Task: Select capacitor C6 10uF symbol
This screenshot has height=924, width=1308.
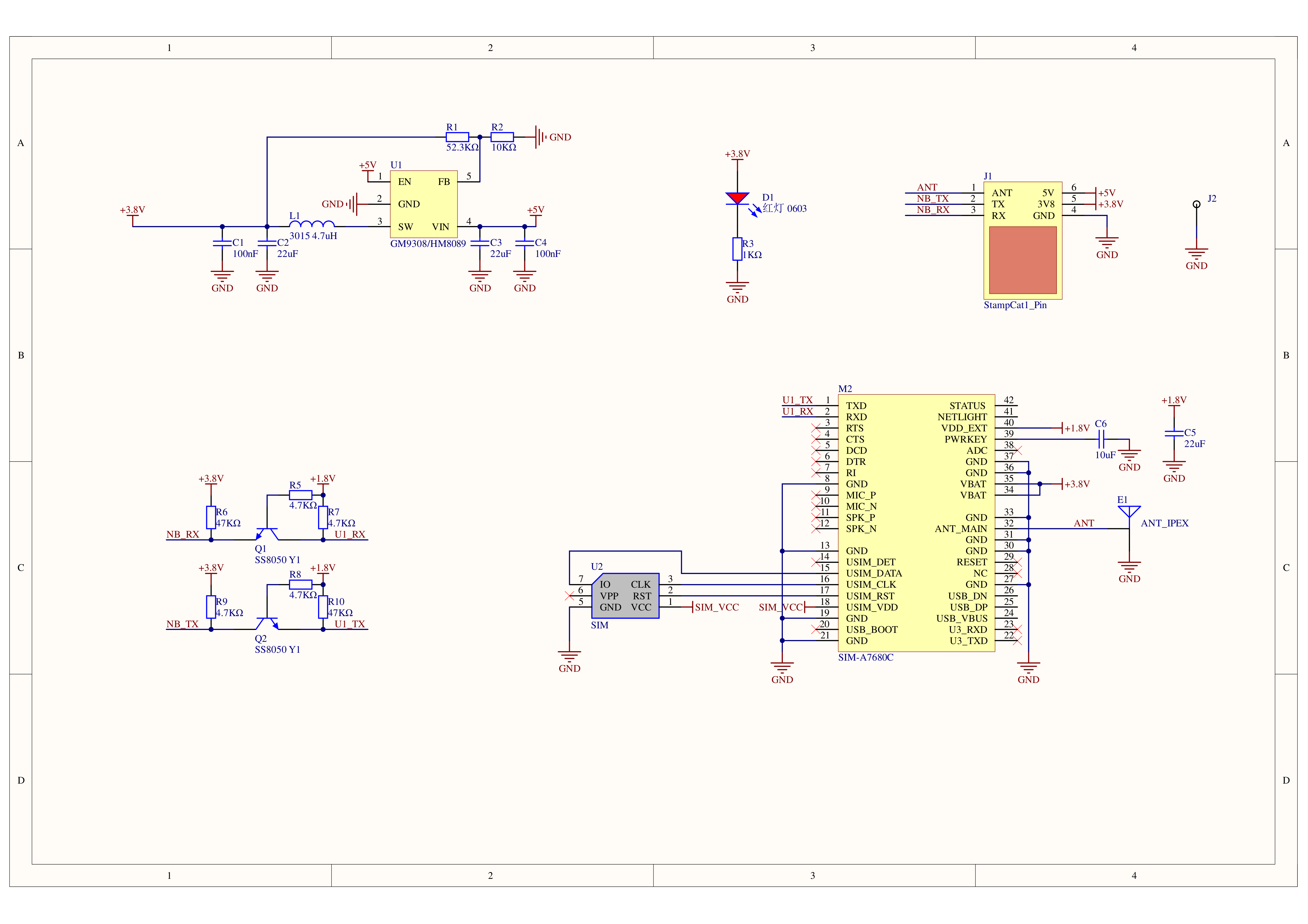Action: click(1101, 439)
